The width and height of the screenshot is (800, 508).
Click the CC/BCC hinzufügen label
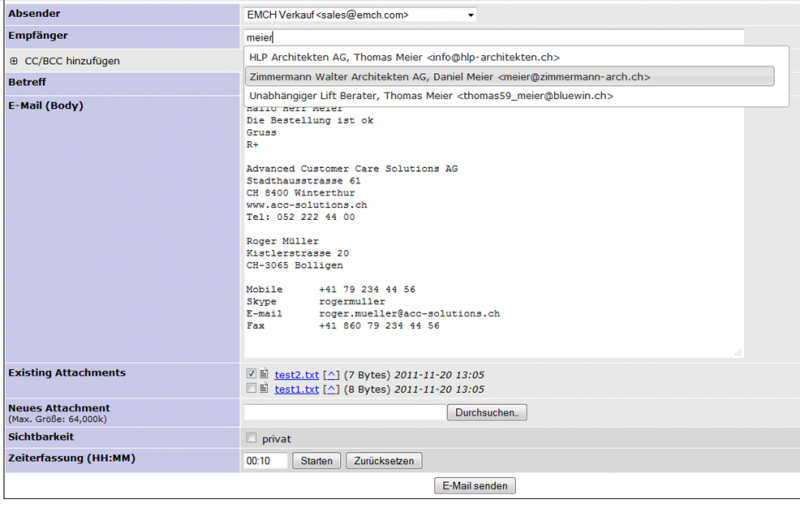(x=72, y=61)
